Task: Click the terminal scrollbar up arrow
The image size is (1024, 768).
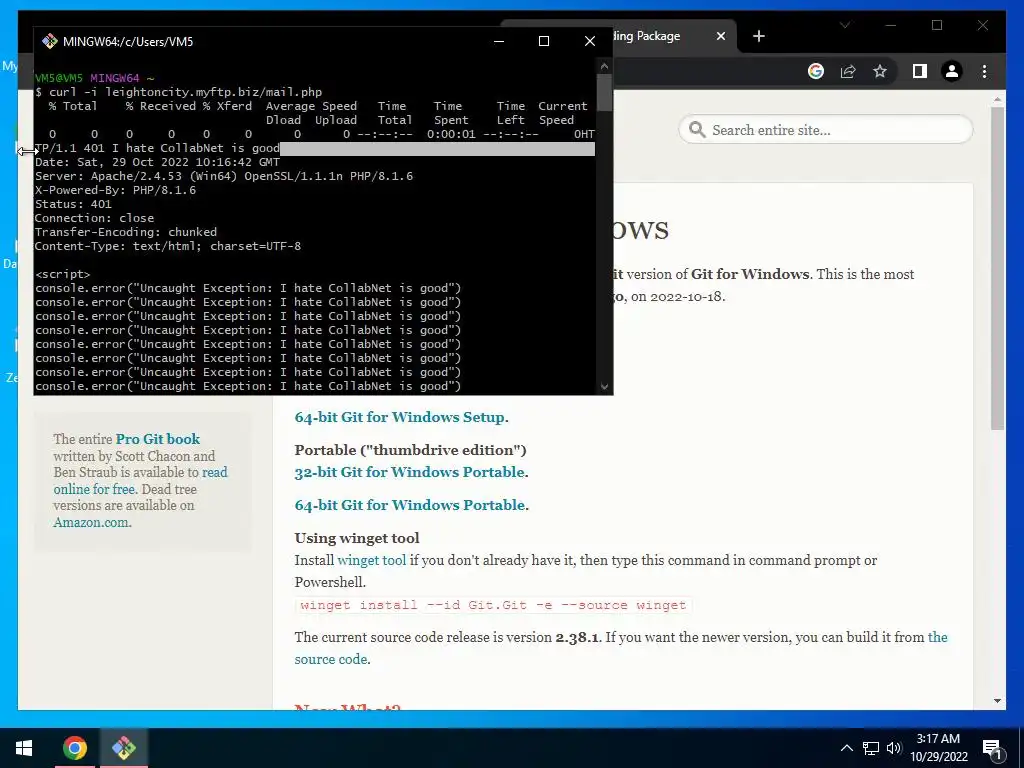Action: tap(604, 66)
